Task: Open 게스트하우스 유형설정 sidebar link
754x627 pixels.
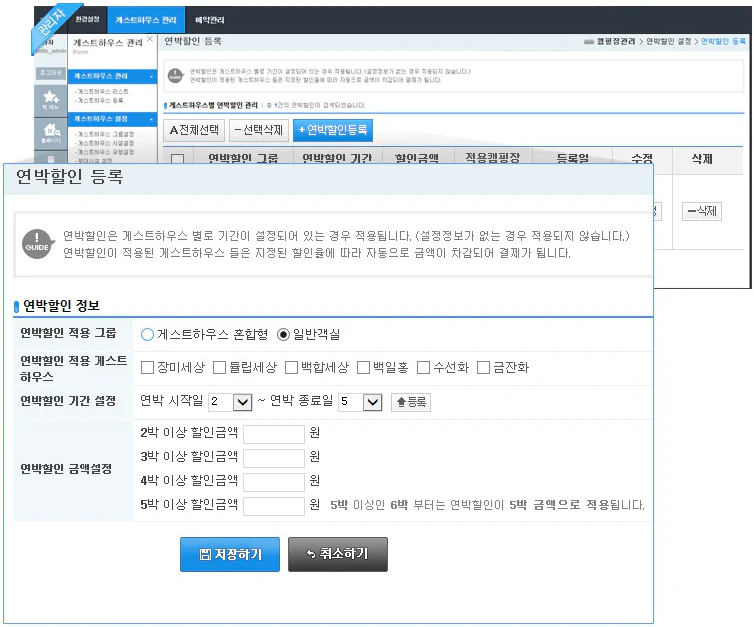Action: pos(104,151)
